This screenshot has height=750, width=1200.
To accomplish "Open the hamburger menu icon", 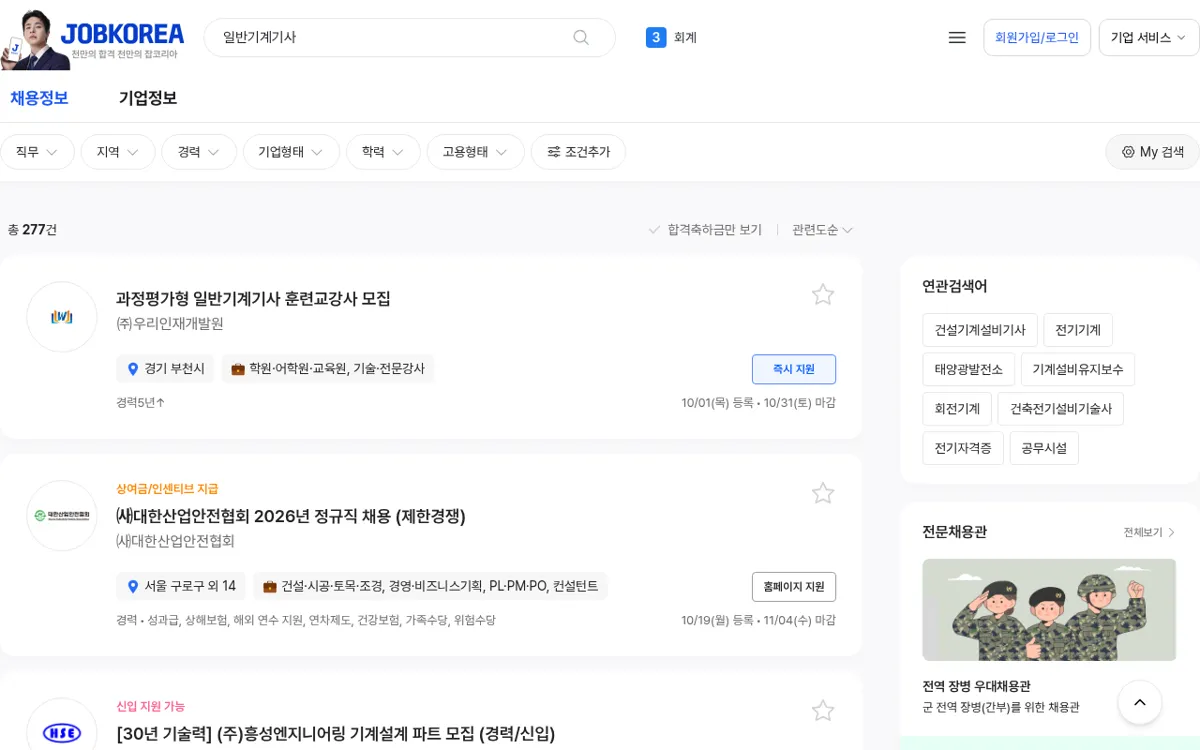I will [x=957, y=37].
